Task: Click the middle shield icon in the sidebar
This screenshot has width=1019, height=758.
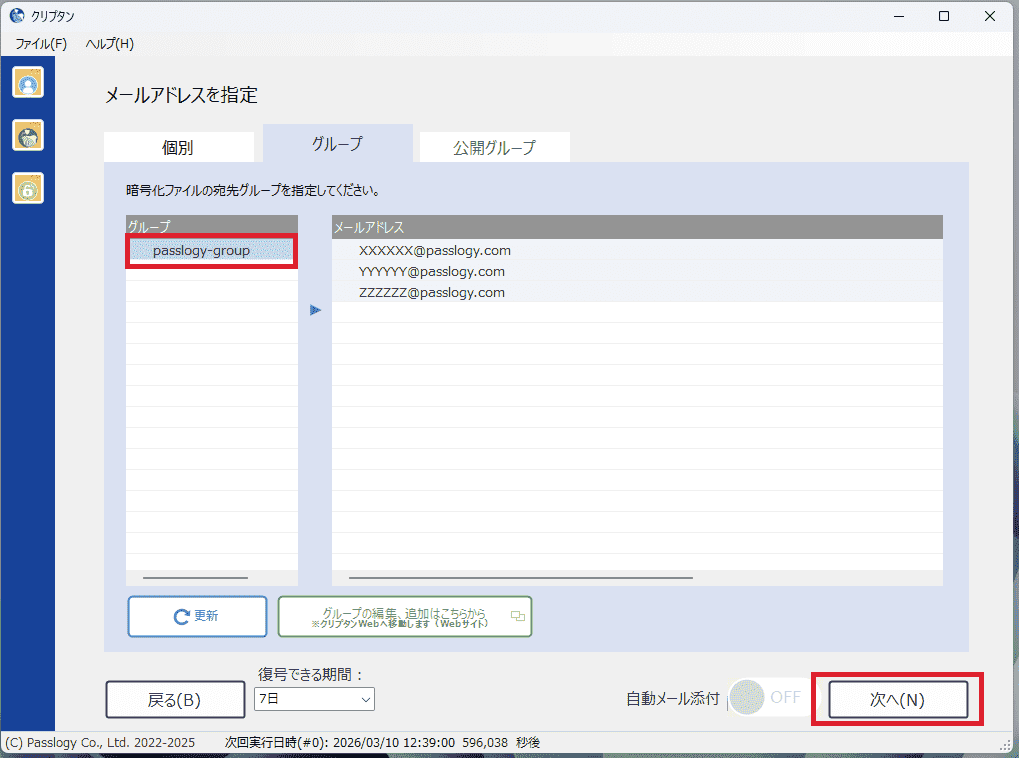Action: click(28, 135)
